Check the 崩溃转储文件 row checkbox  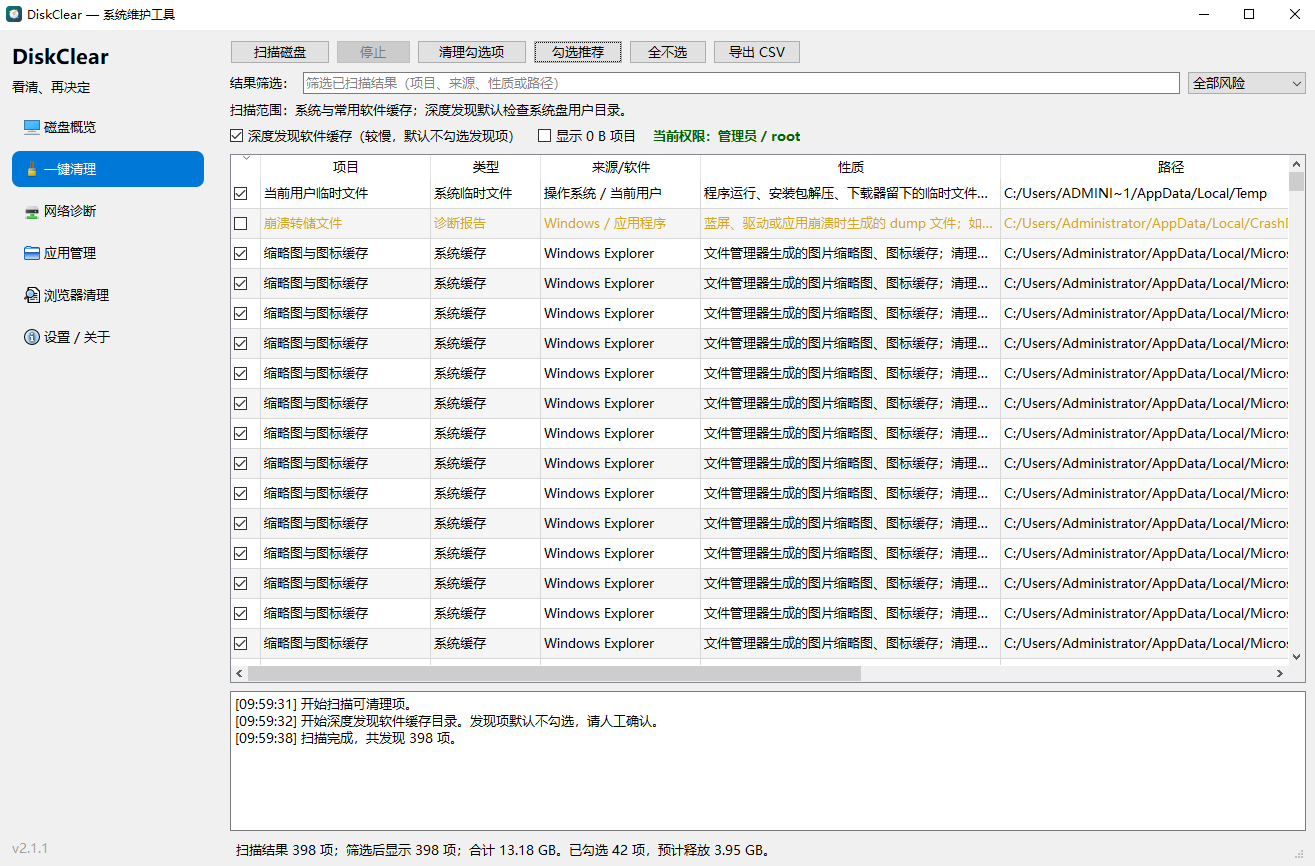pyautogui.click(x=240, y=223)
